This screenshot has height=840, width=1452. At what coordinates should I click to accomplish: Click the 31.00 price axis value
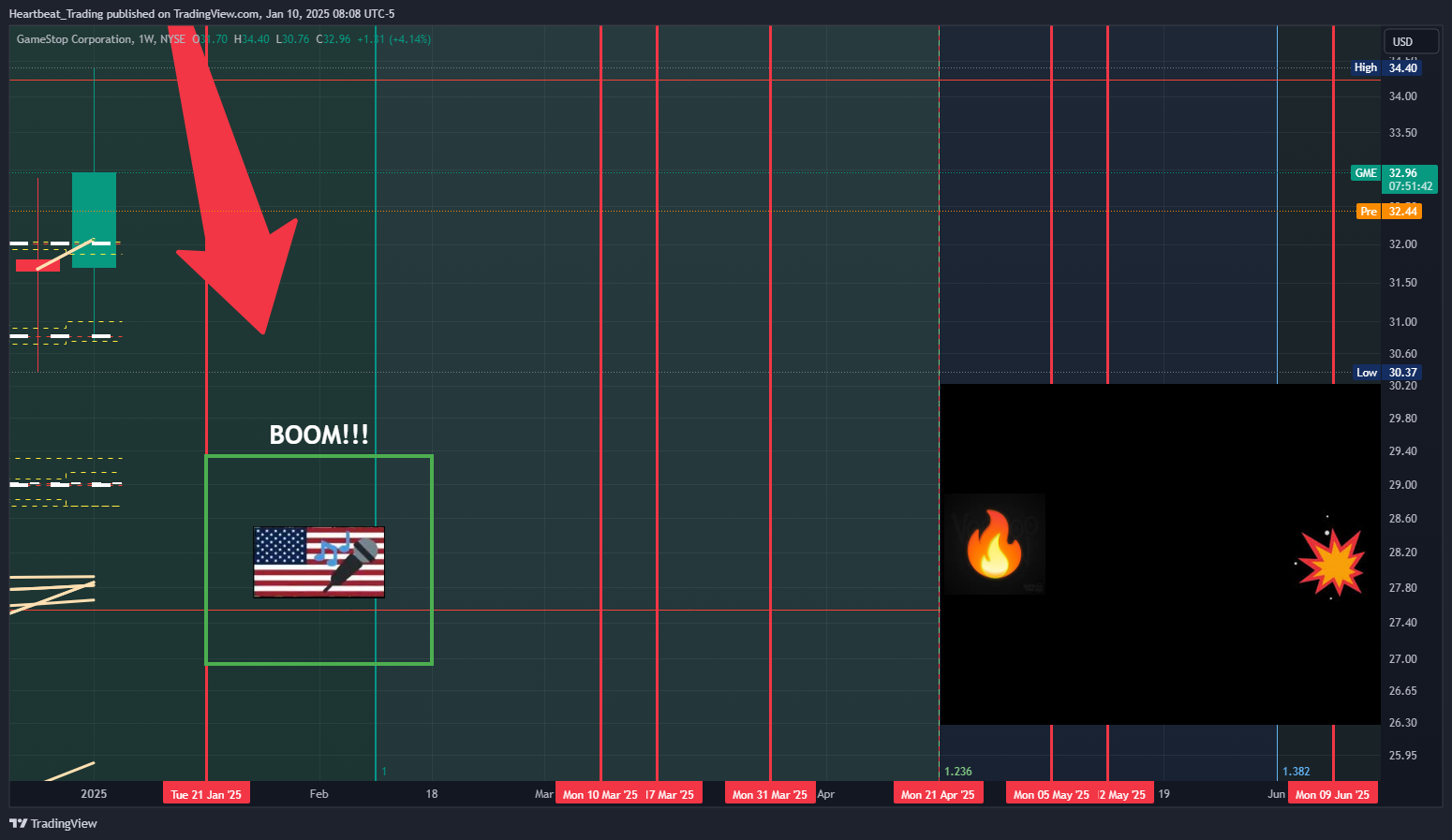click(x=1402, y=322)
